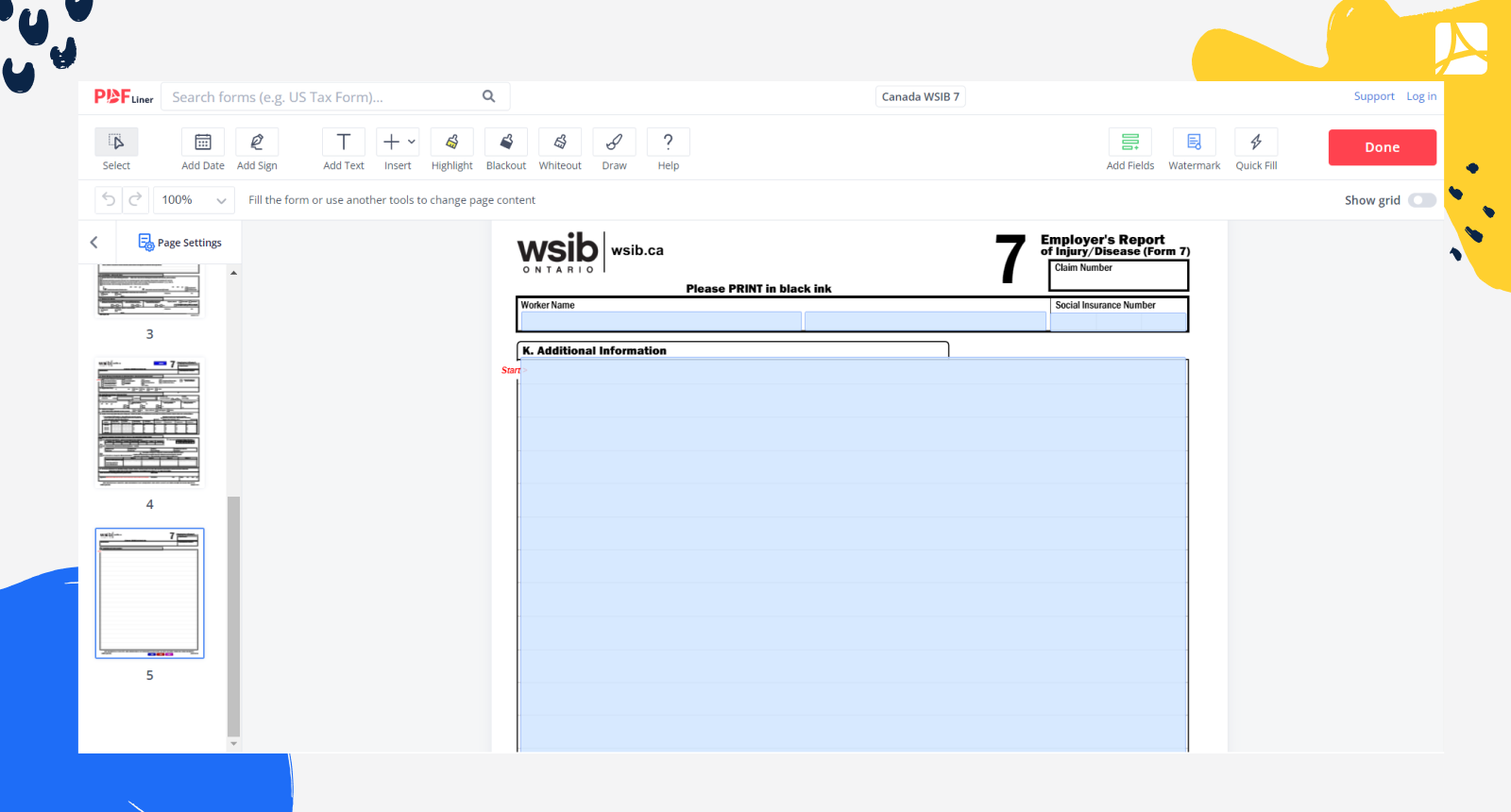1511x812 pixels.
Task: Select page 4 thumbnail
Action: point(149,422)
